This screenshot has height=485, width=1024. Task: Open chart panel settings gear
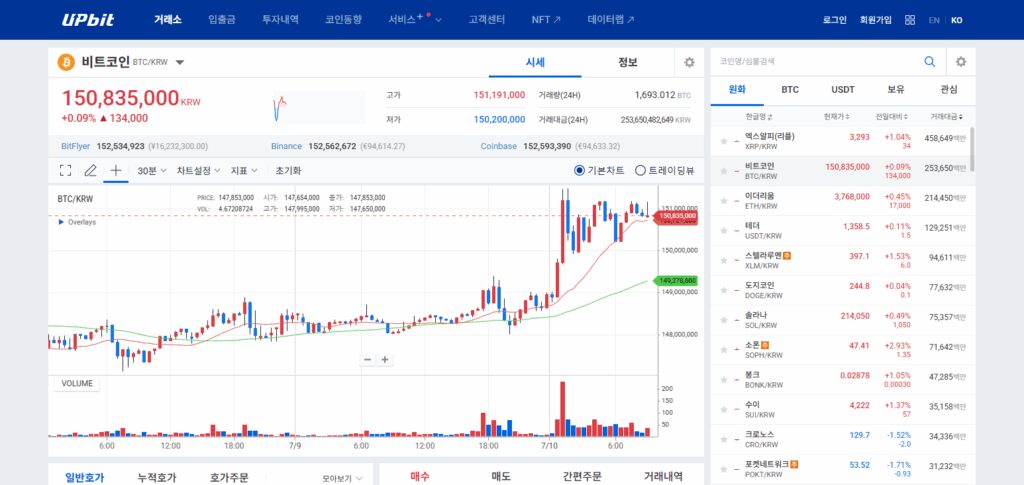click(689, 62)
